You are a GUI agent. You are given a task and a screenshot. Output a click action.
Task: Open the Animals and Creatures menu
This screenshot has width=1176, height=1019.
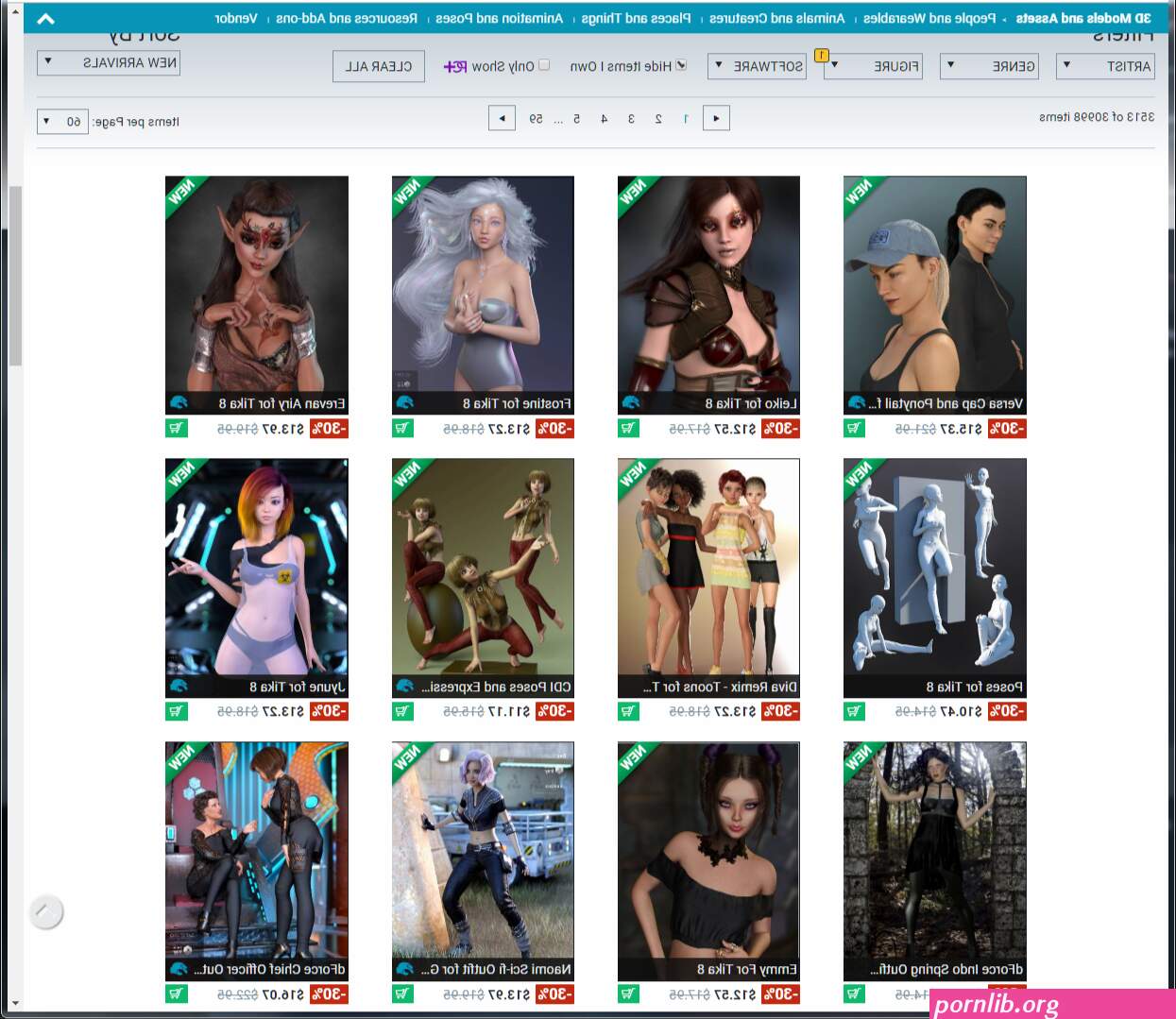coord(776,18)
